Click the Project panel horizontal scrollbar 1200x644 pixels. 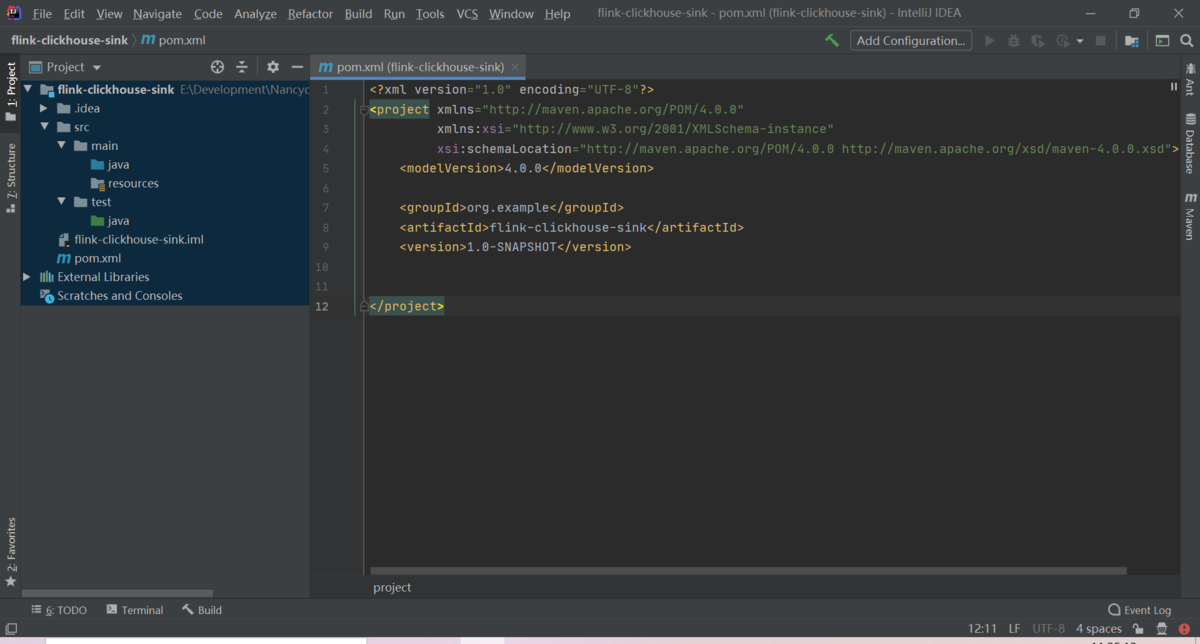(117, 594)
